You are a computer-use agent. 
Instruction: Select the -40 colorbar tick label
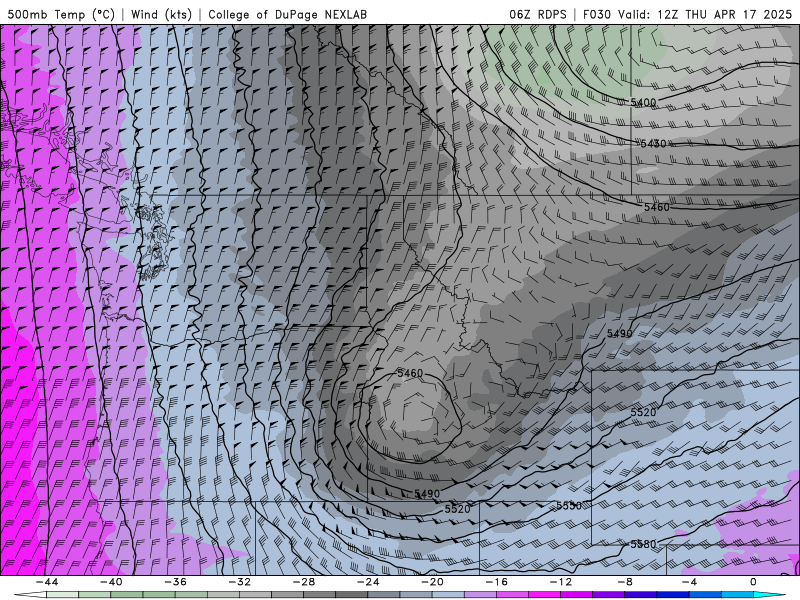tap(111, 582)
